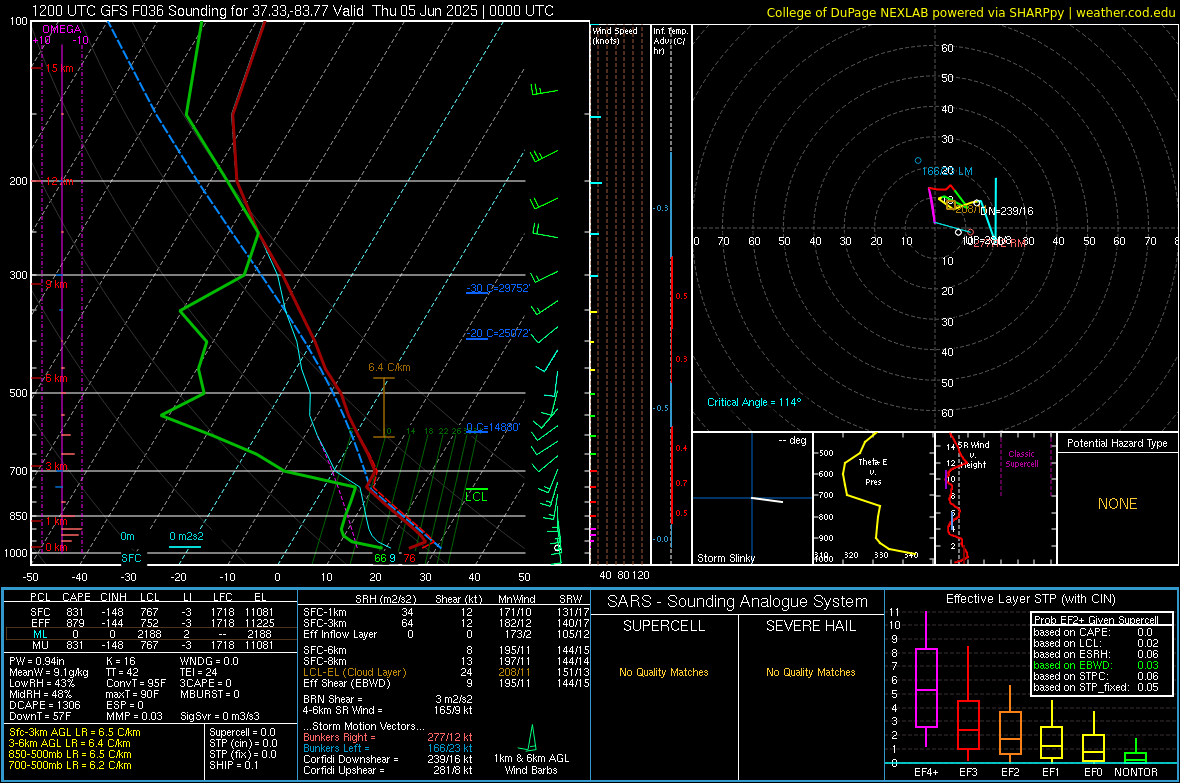Viewport: 1180px width, 783px height.
Task: Click the 9 km height marker
Action: click(56, 284)
